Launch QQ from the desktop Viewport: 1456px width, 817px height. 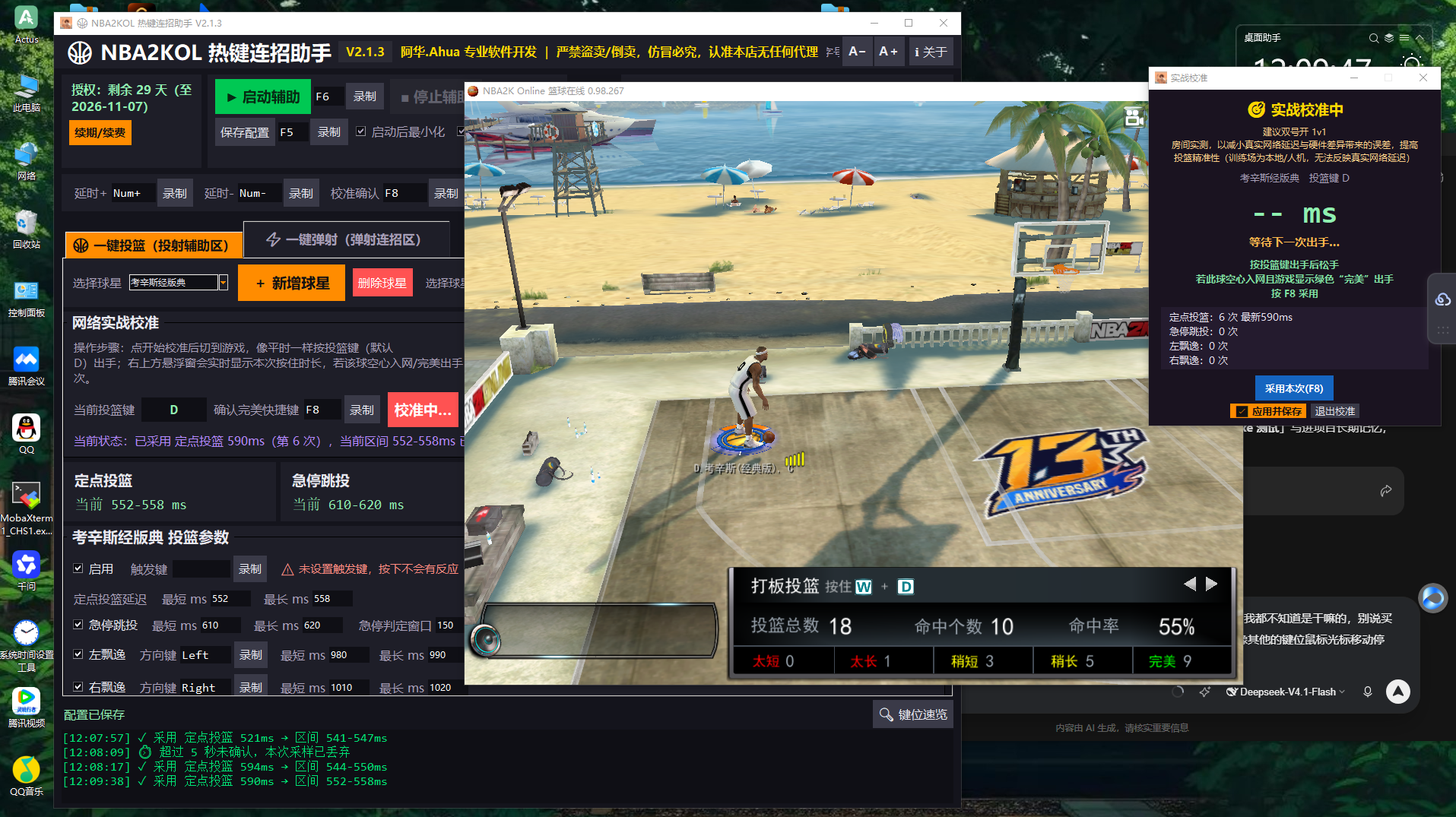pos(26,434)
